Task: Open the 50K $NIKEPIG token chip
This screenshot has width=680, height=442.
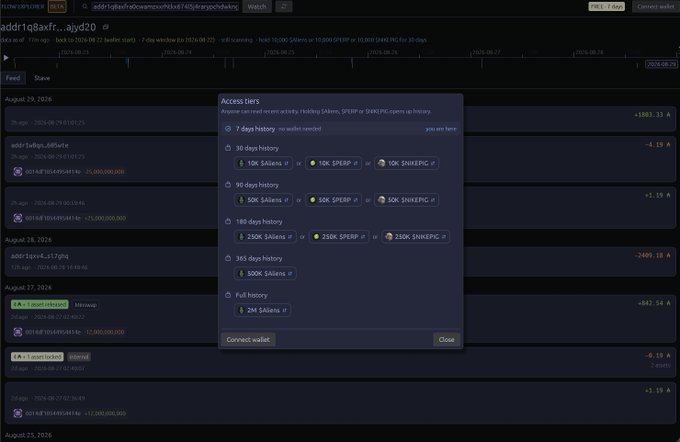Action: [406, 200]
